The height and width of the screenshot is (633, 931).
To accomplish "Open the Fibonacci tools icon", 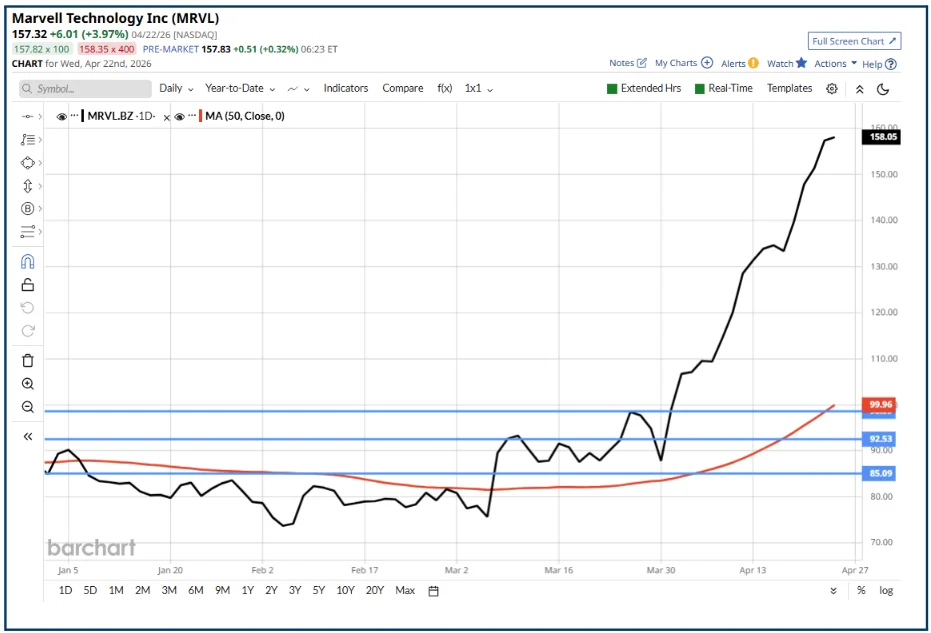I will click(x=27, y=140).
